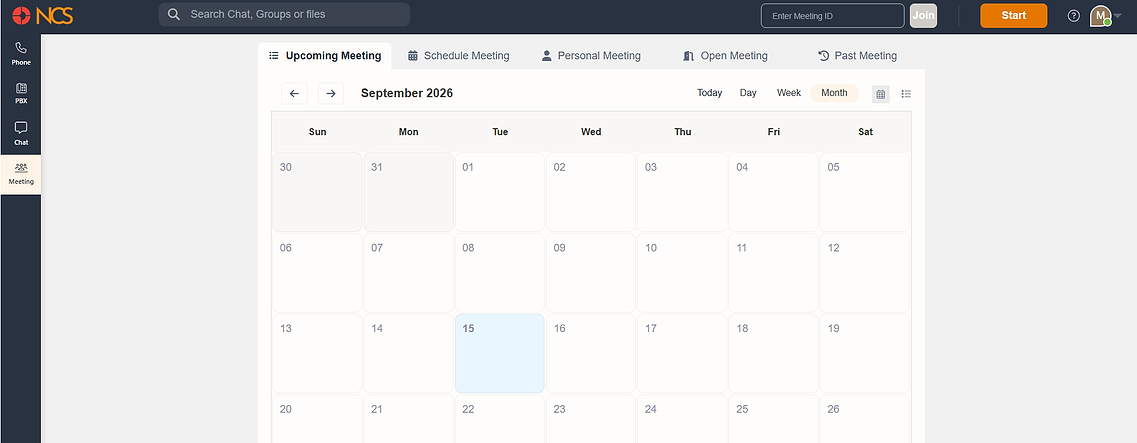This screenshot has height=443, width=1137.
Task: Select September 15 highlighted day cell
Action: coord(500,353)
